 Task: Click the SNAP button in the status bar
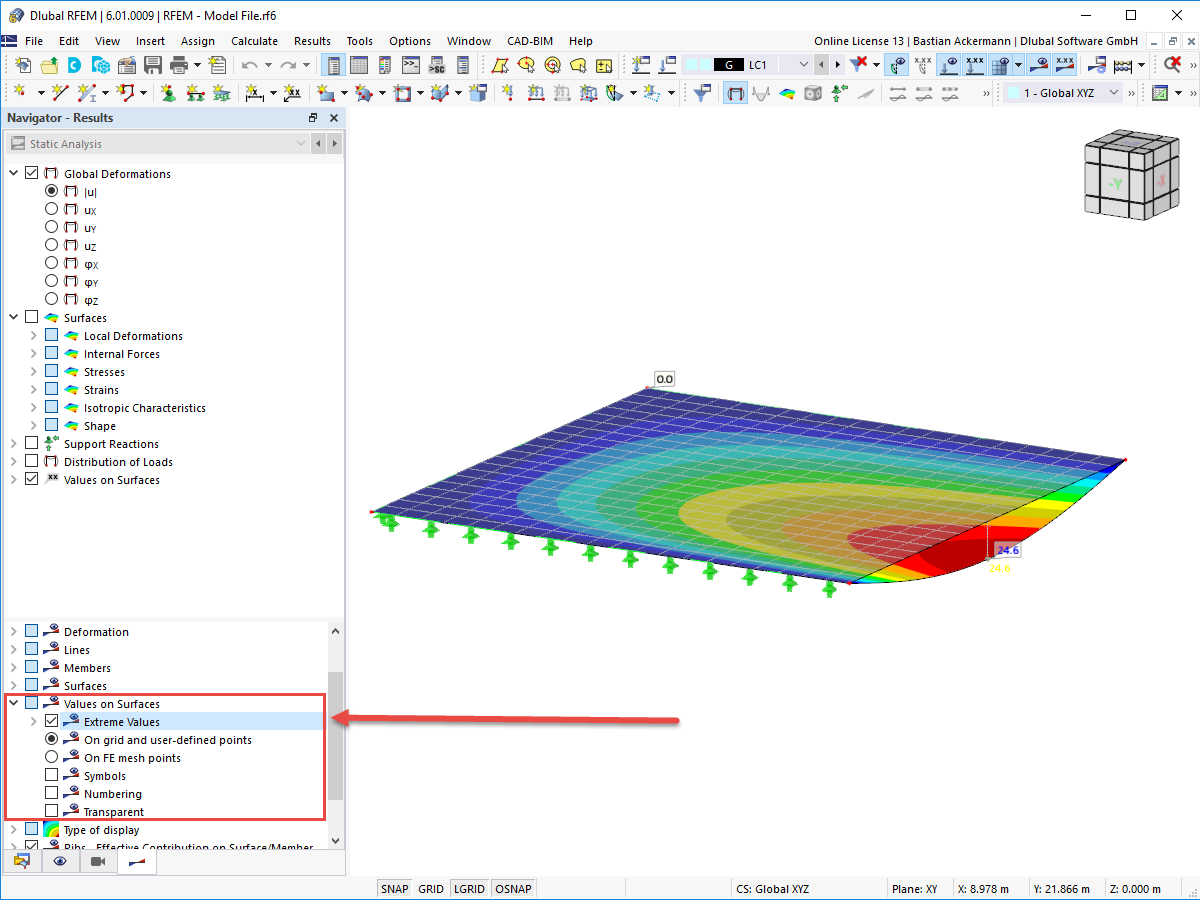tap(394, 888)
